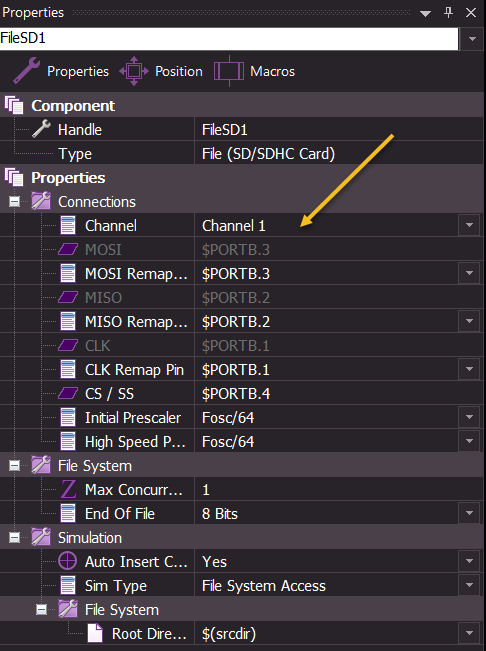Image resolution: width=486 pixels, height=651 pixels.
Task: Open the Sim Type dropdown
Action: [x=469, y=585]
